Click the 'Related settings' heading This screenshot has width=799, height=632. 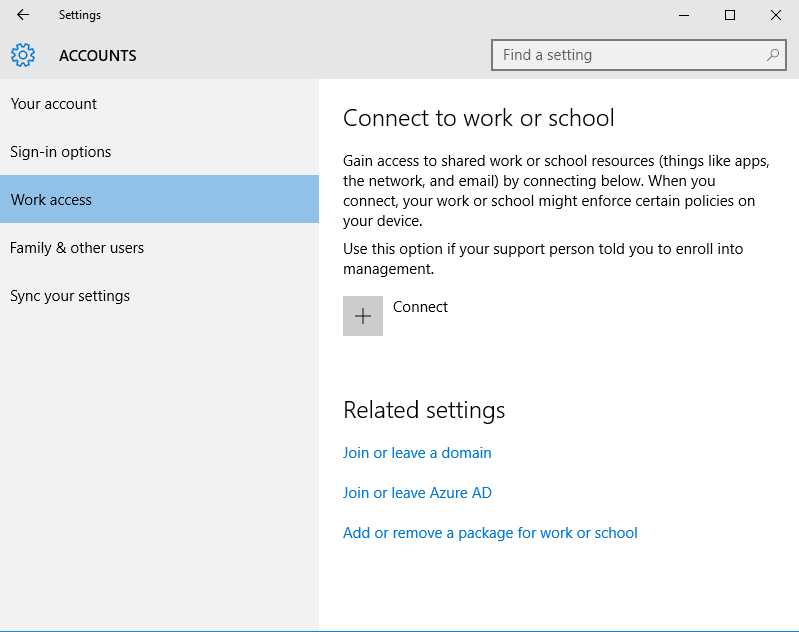click(424, 410)
